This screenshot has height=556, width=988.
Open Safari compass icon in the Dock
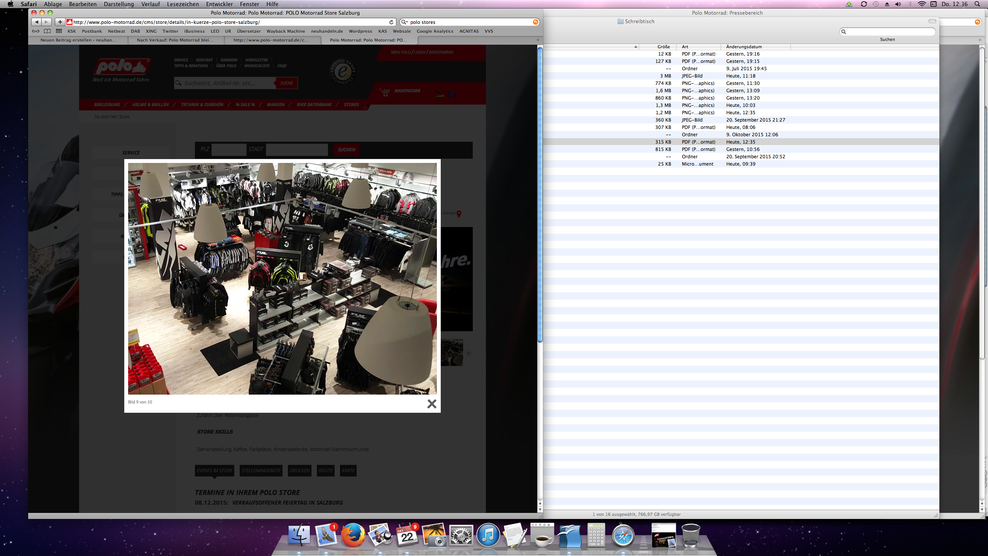click(x=623, y=535)
